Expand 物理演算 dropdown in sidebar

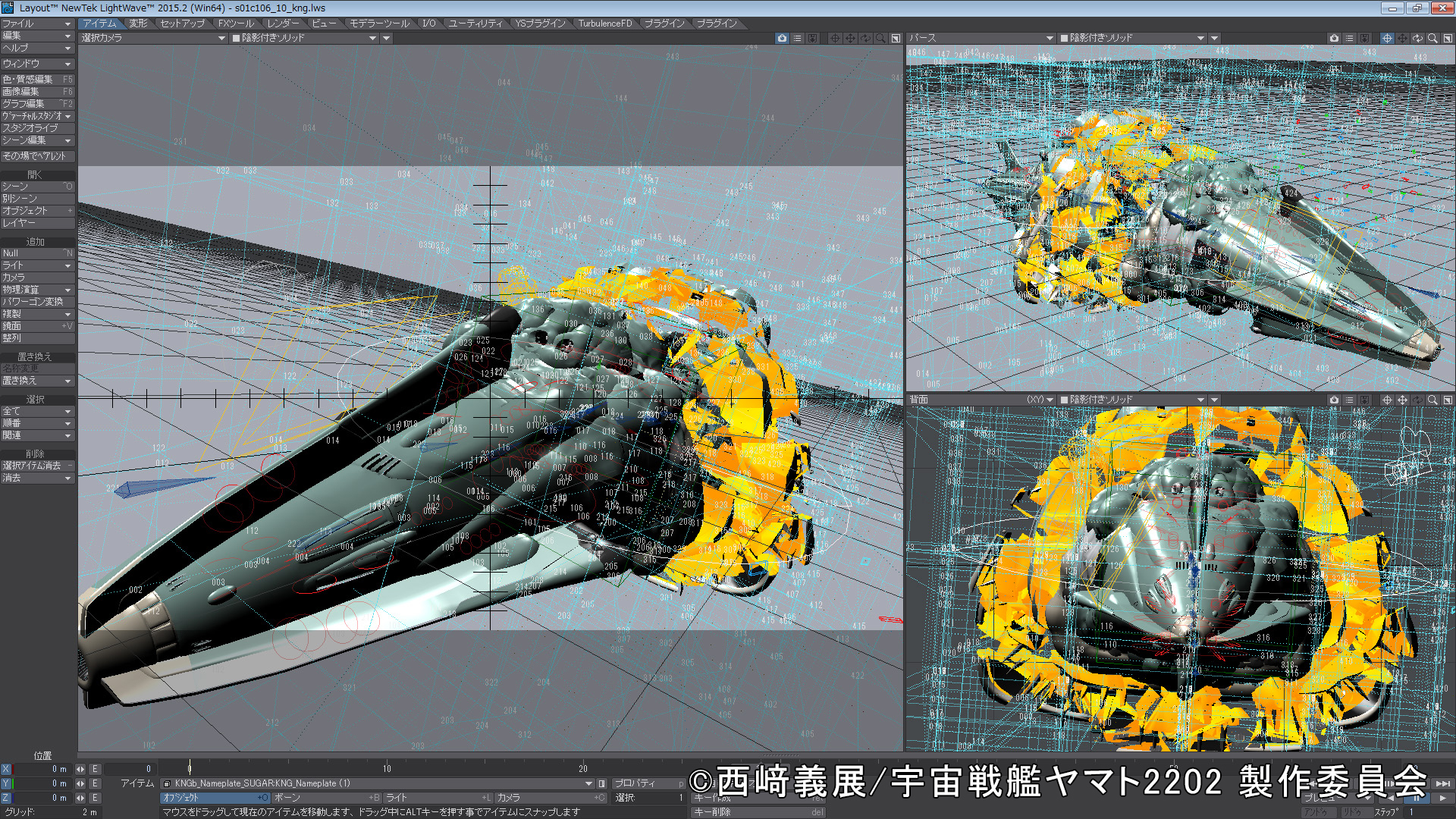(36, 290)
